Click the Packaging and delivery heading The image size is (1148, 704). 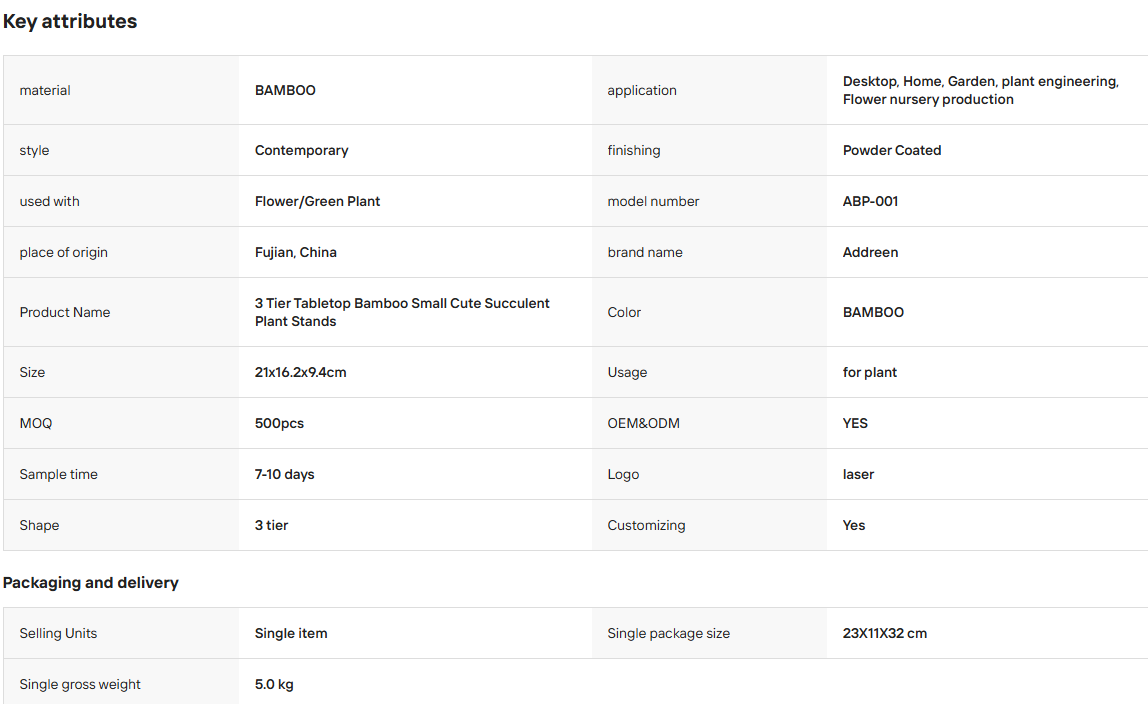[91, 583]
